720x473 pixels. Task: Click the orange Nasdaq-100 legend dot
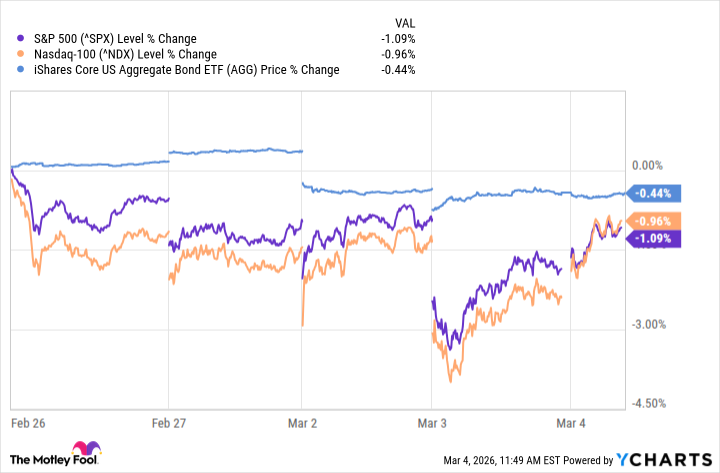click(11, 54)
